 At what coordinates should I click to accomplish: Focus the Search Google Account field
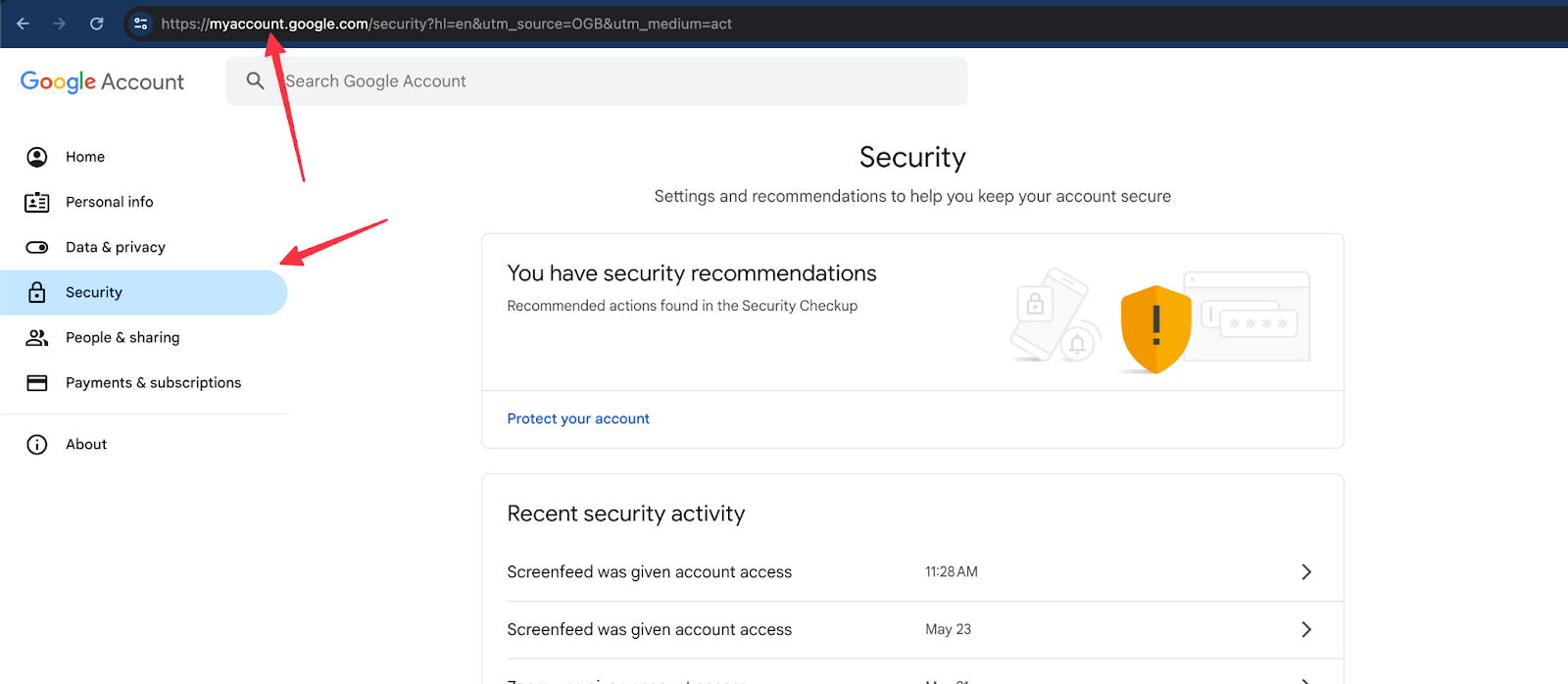click(x=608, y=81)
